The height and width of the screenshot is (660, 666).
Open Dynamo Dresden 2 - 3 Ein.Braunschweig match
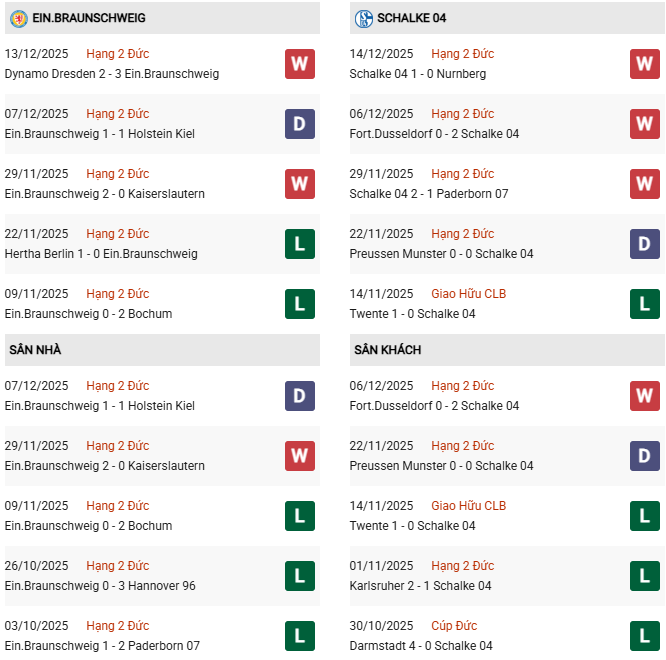[112, 74]
